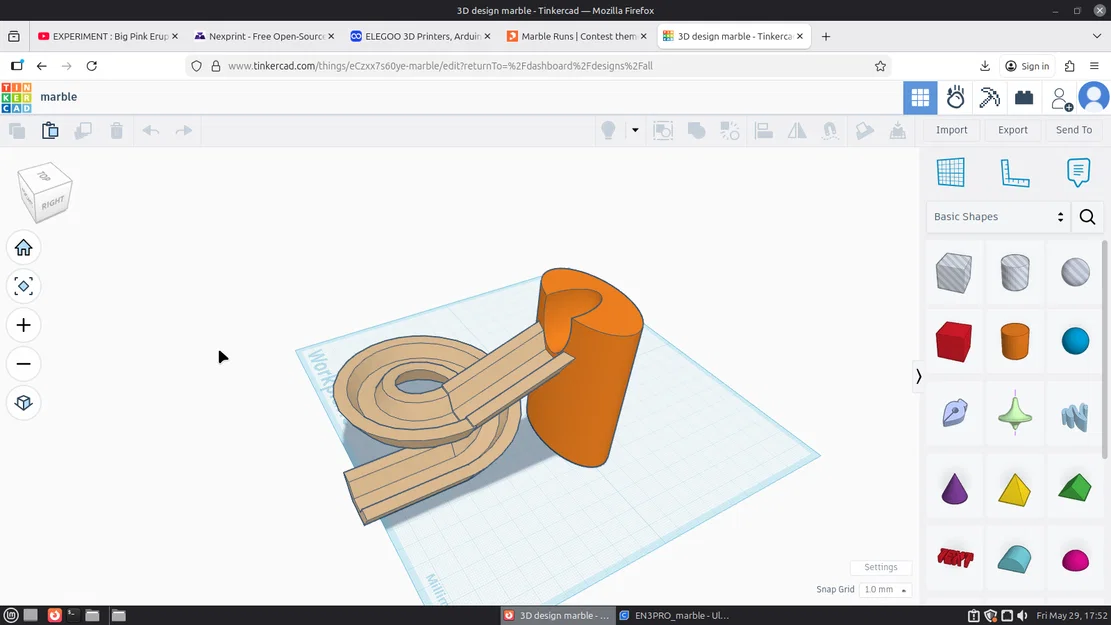Image resolution: width=1111 pixels, height=625 pixels.
Task: Click the Import button
Action: pos(952,130)
